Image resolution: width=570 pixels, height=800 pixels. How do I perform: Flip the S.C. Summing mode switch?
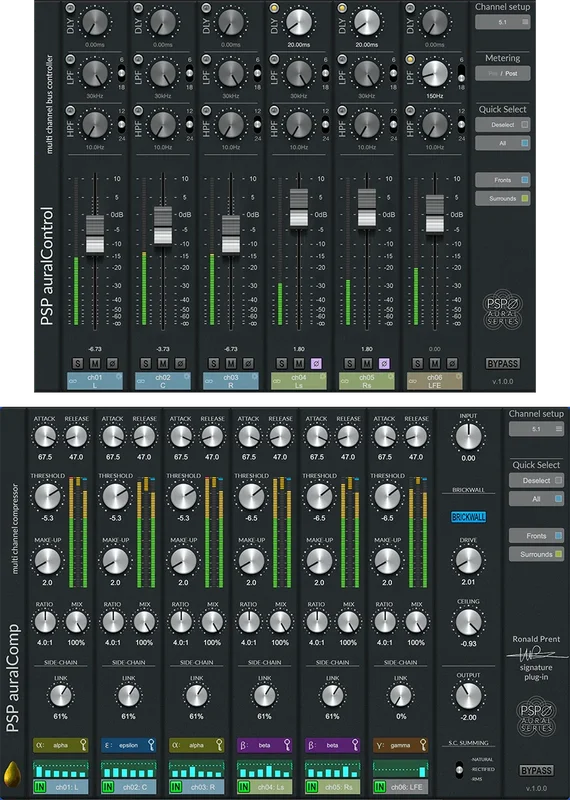pos(459,769)
